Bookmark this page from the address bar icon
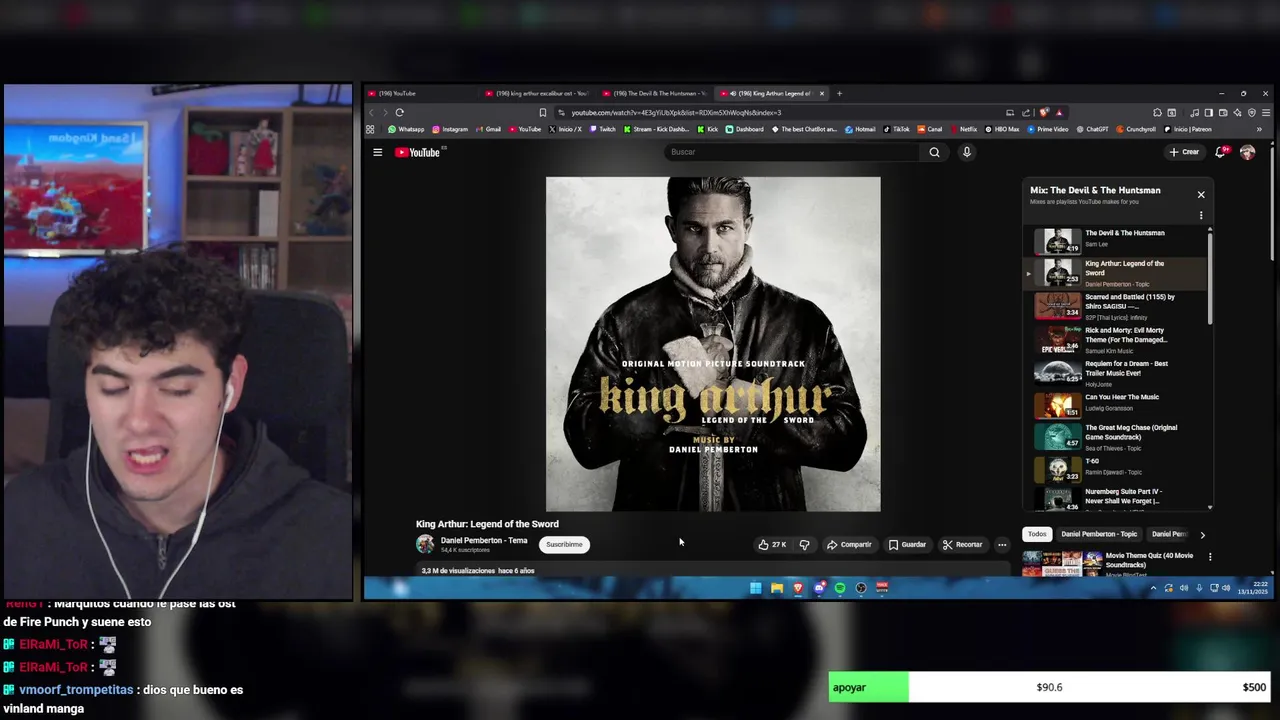Image resolution: width=1280 pixels, height=720 pixels. pyautogui.click(x=543, y=113)
